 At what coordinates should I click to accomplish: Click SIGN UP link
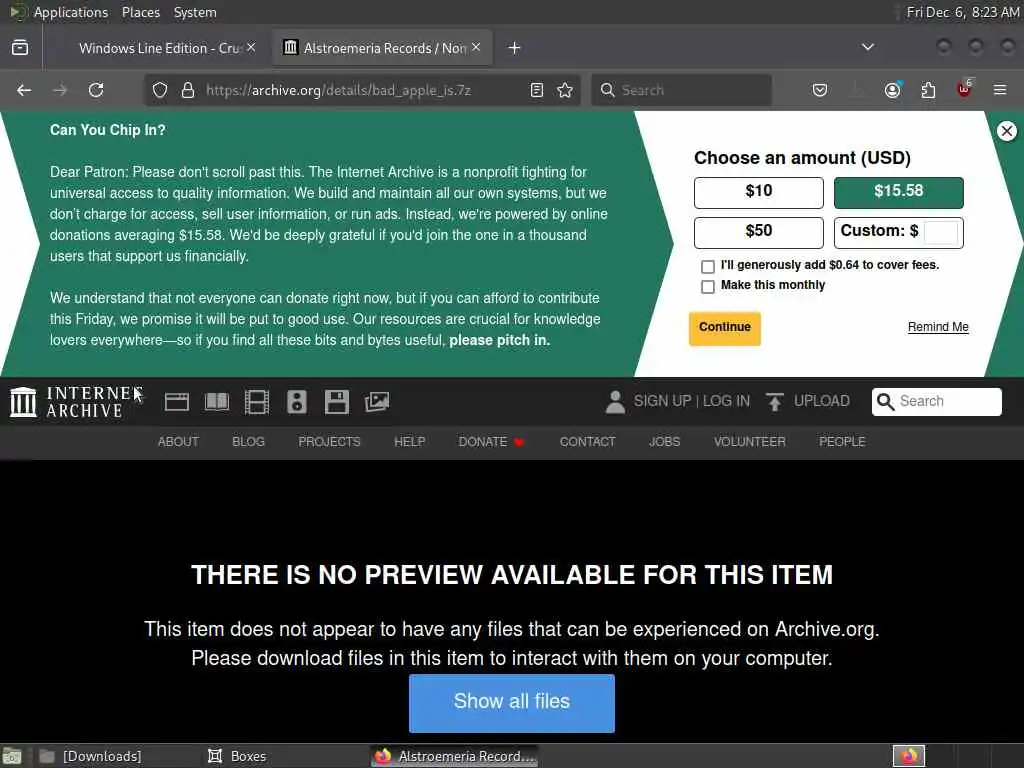662,401
